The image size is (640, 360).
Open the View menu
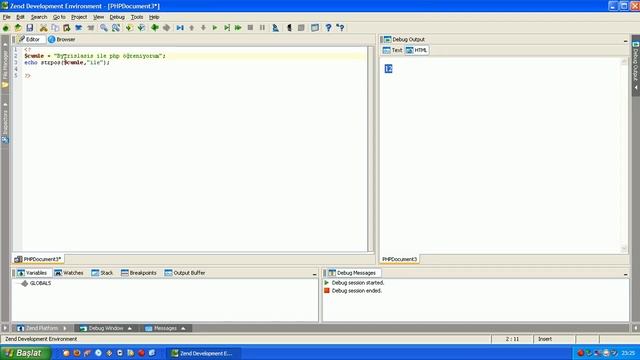pos(98,17)
